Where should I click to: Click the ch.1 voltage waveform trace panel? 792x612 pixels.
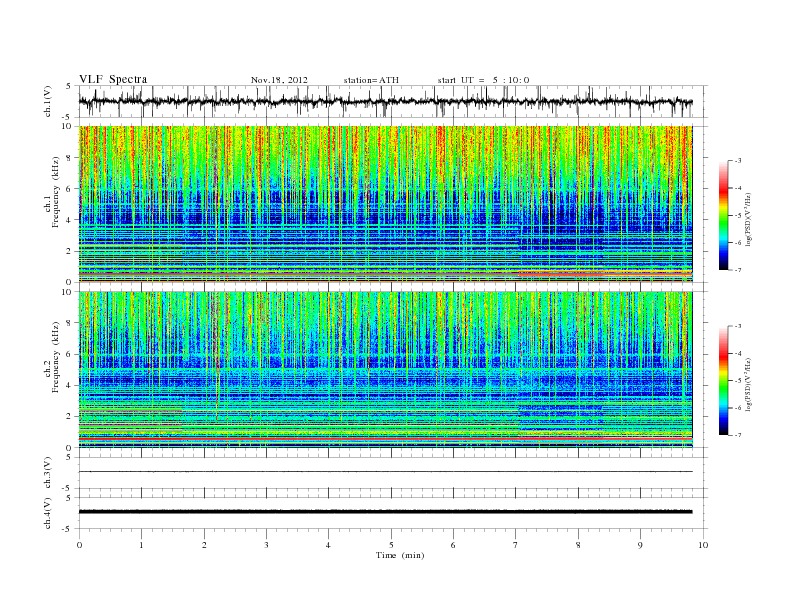pyautogui.click(x=393, y=101)
